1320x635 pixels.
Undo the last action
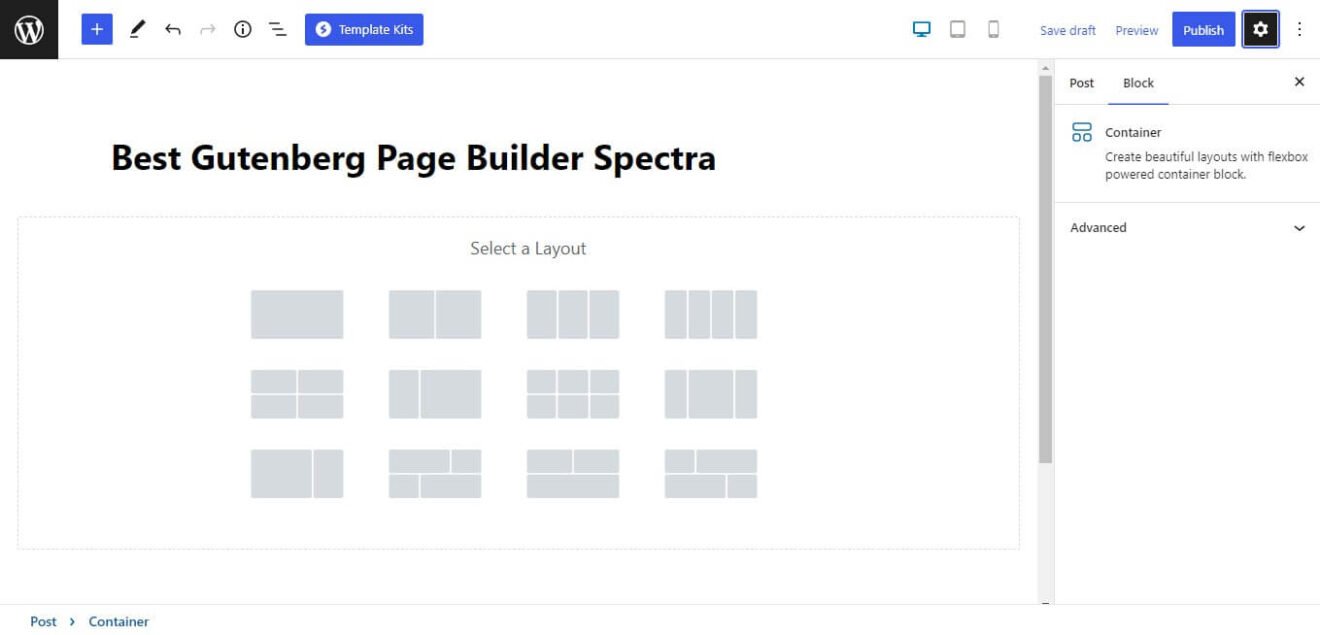172,29
